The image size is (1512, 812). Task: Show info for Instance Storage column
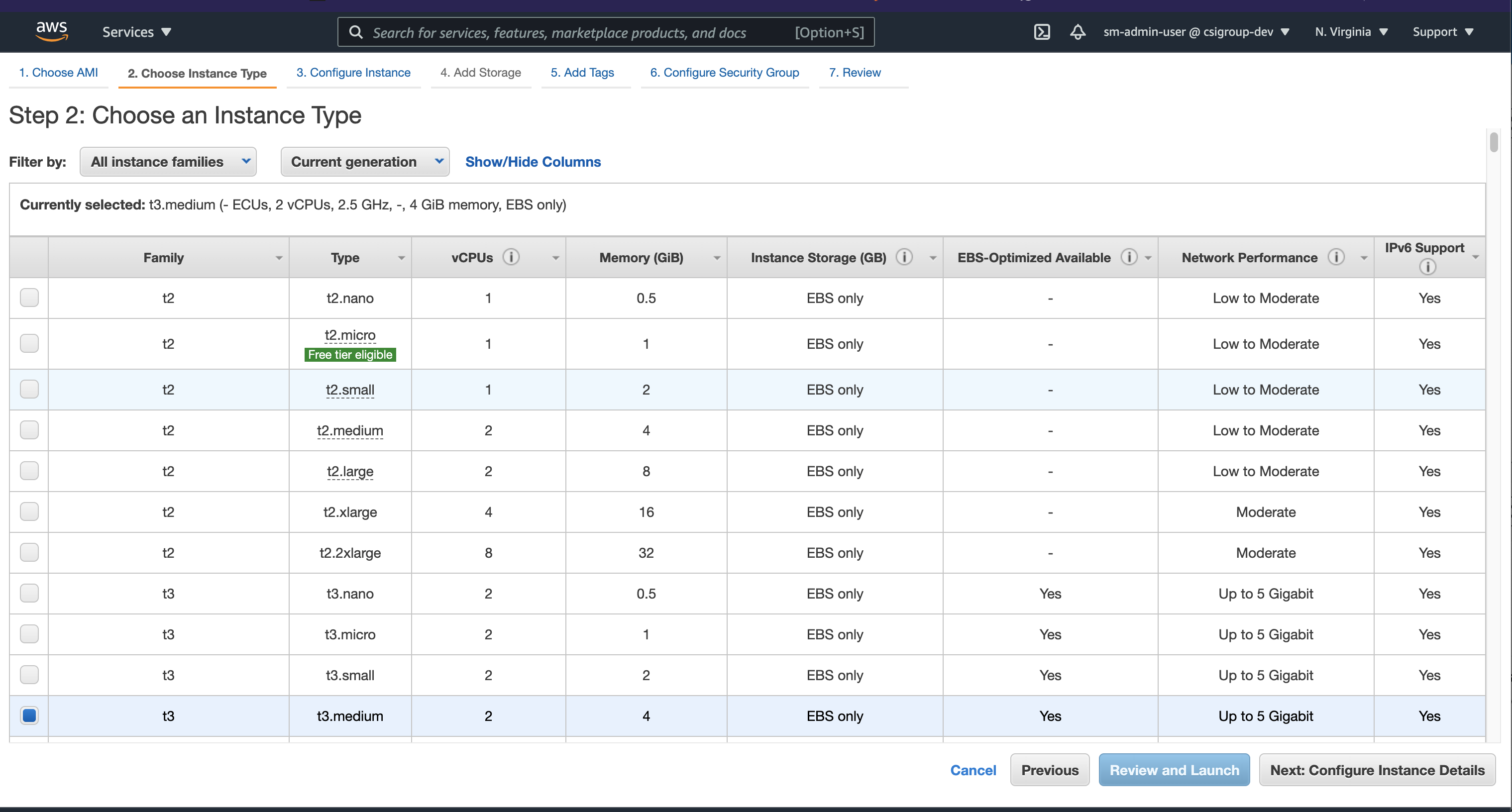pos(904,257)
